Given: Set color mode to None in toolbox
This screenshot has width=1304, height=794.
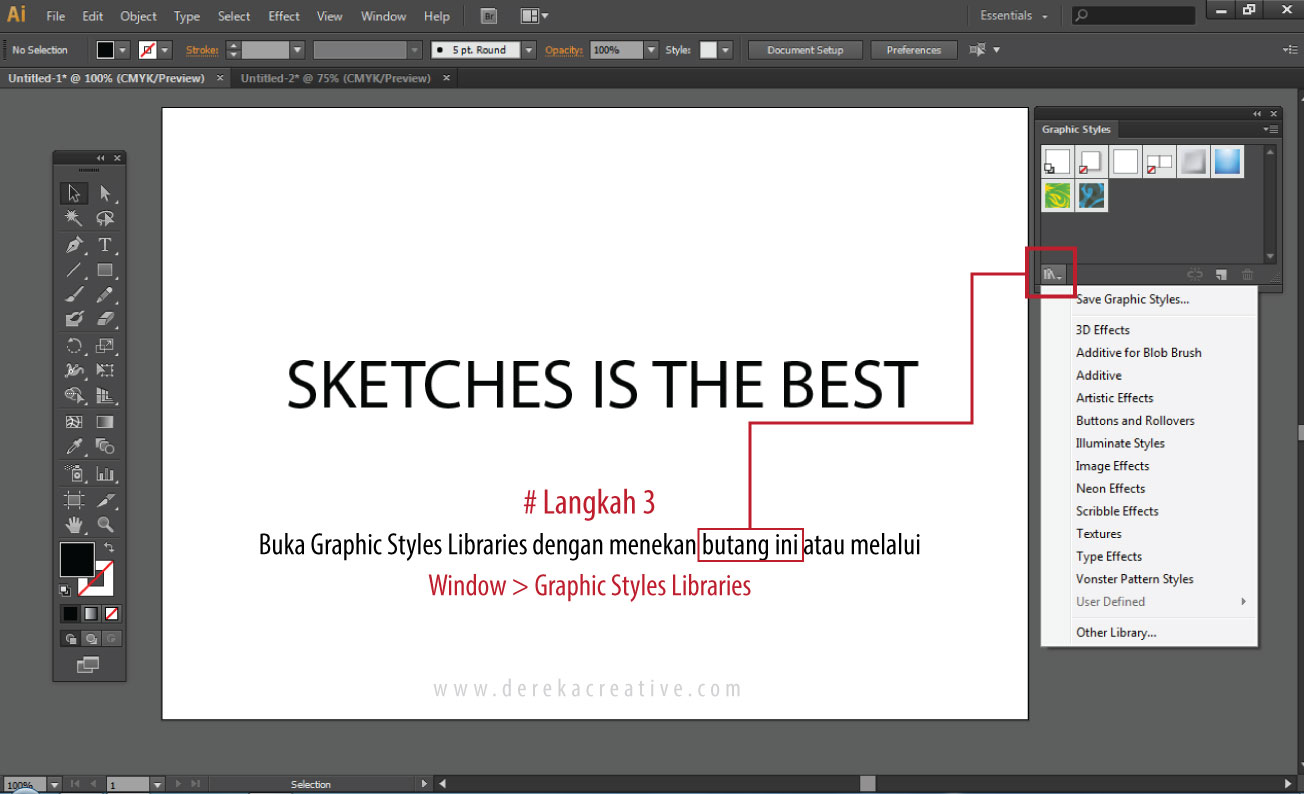Looking at the screenshot, I should (112, 613).
